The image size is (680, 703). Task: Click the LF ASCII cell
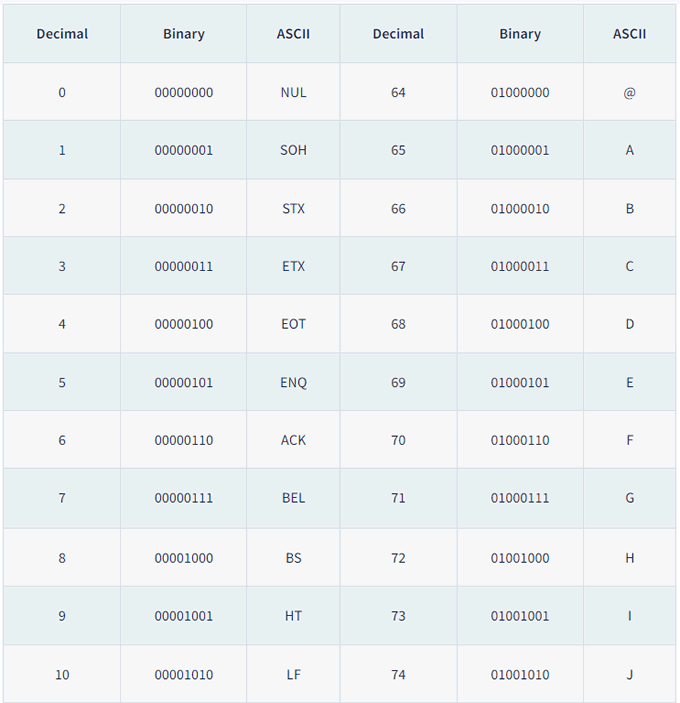293,674
